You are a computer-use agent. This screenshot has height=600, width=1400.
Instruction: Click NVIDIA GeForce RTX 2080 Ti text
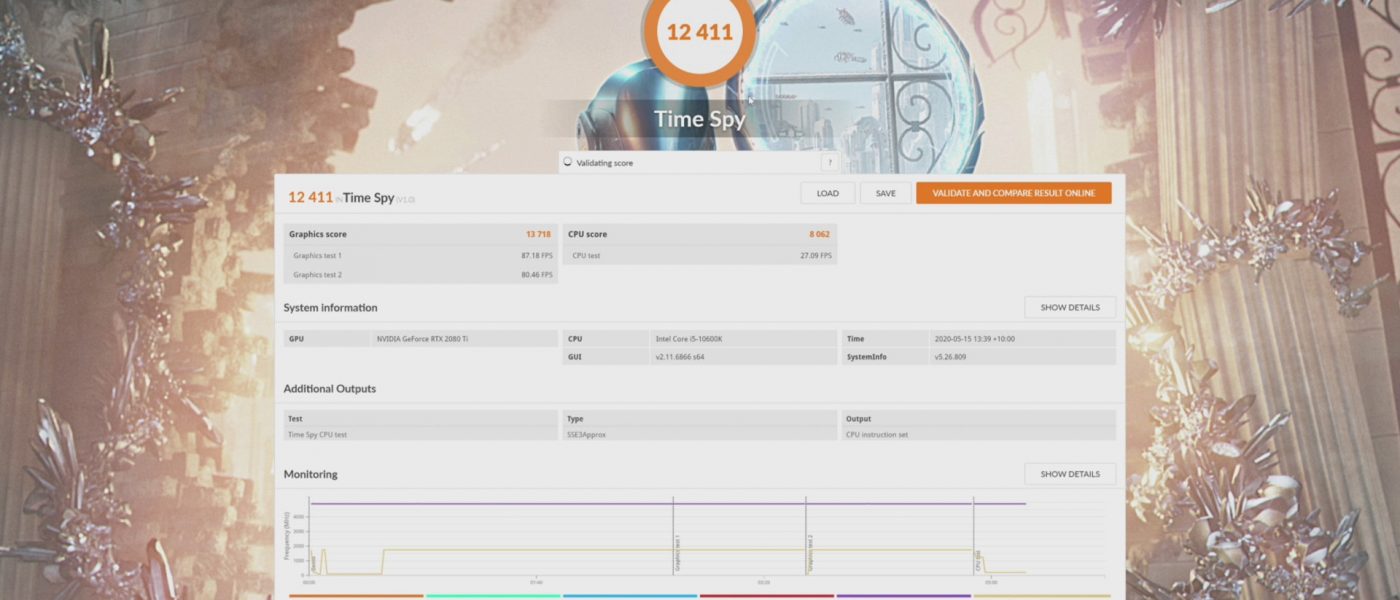[422, 339]
